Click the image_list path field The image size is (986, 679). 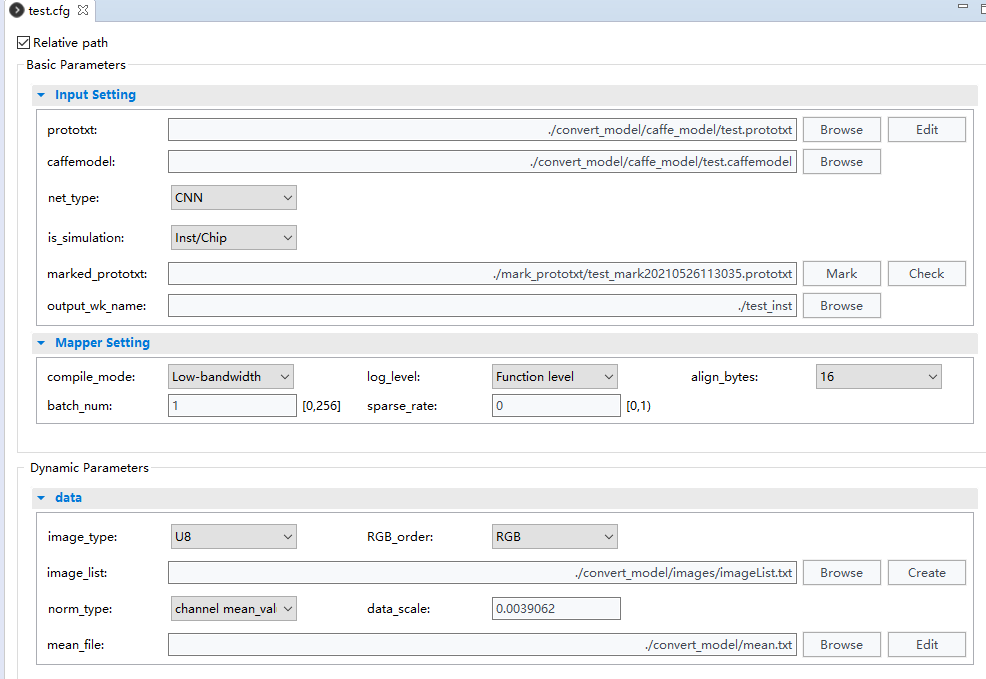coord(482,573)
